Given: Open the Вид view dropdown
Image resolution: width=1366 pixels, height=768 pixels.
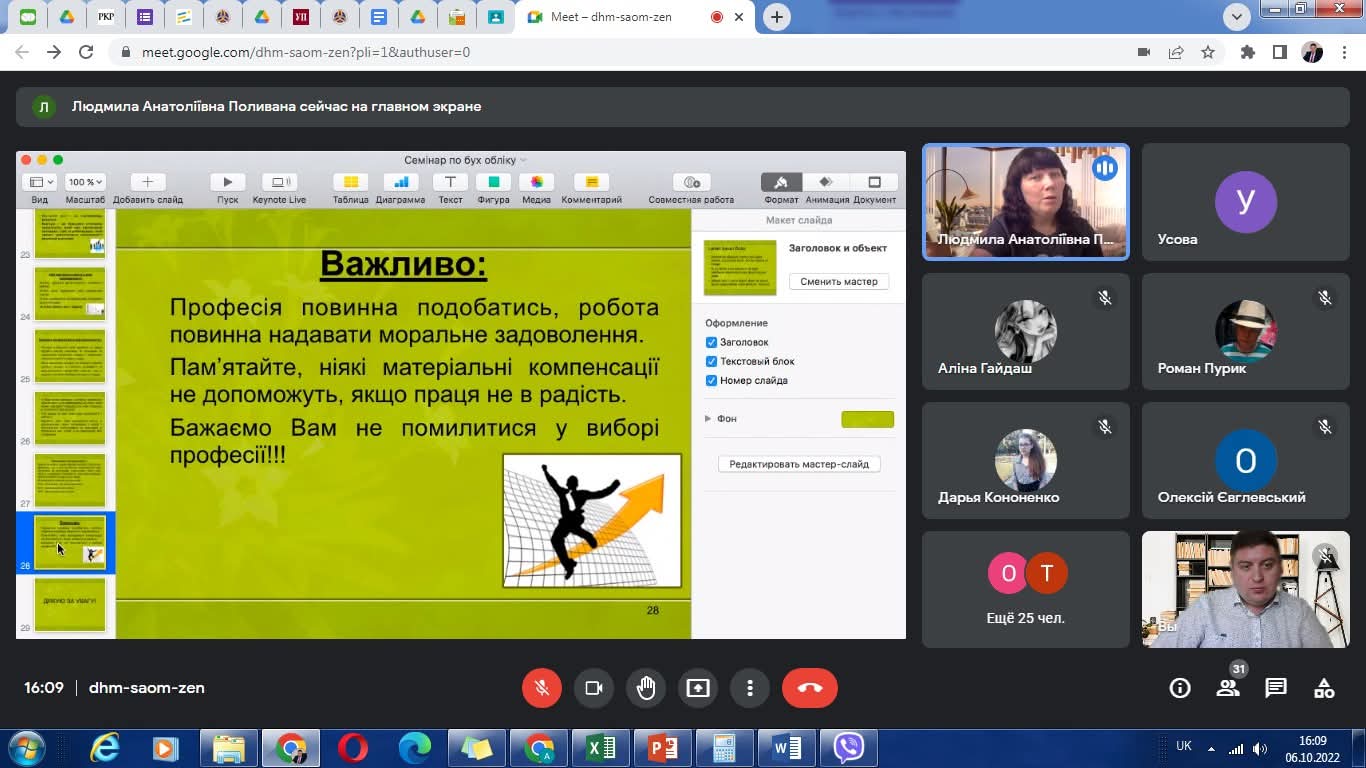Looking at the screenshot, I should [40, 182].
